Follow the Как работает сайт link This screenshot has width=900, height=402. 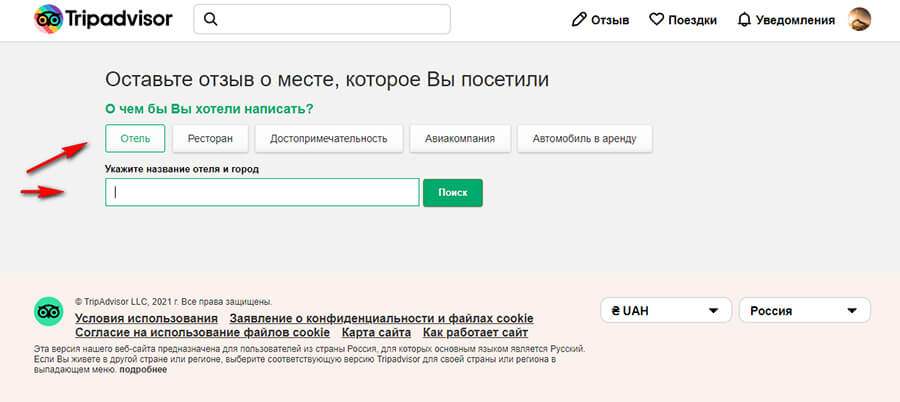coord(475,332)
